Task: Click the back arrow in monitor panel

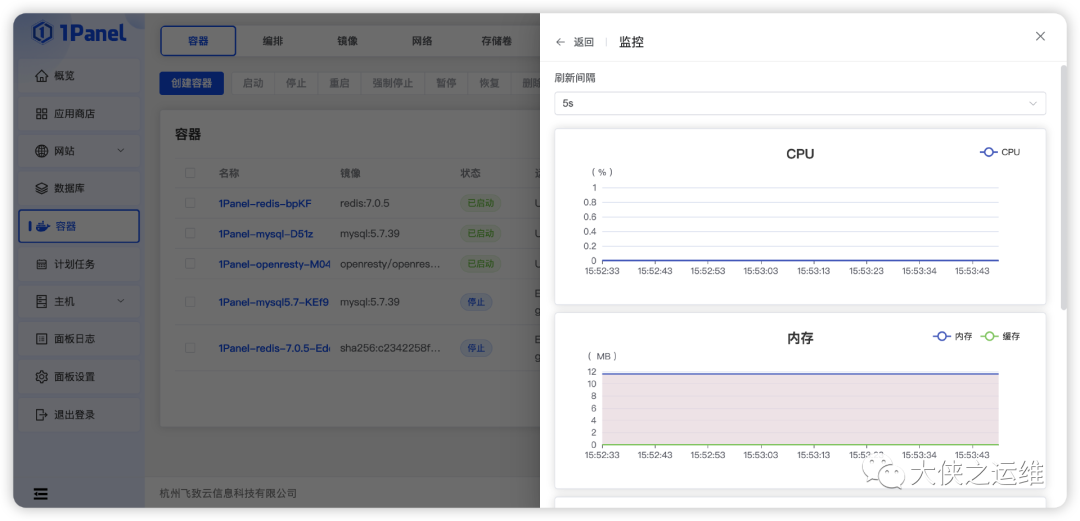Action: 561,42
